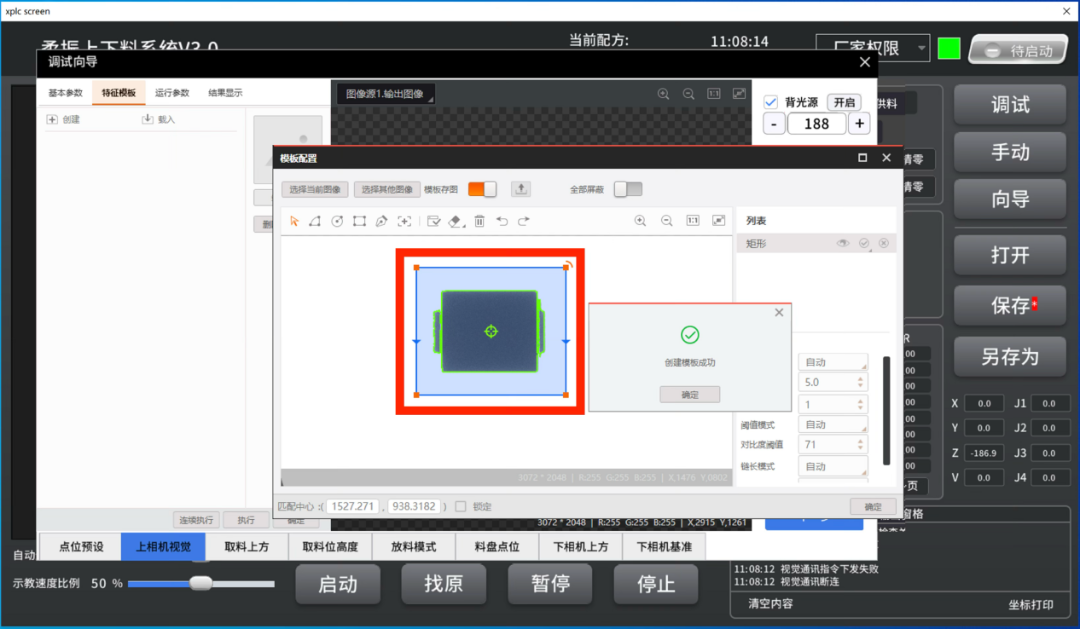Toggle the 全部屏蔽 switch
This screenshot has height=629, width=1080.
(628, 189)
